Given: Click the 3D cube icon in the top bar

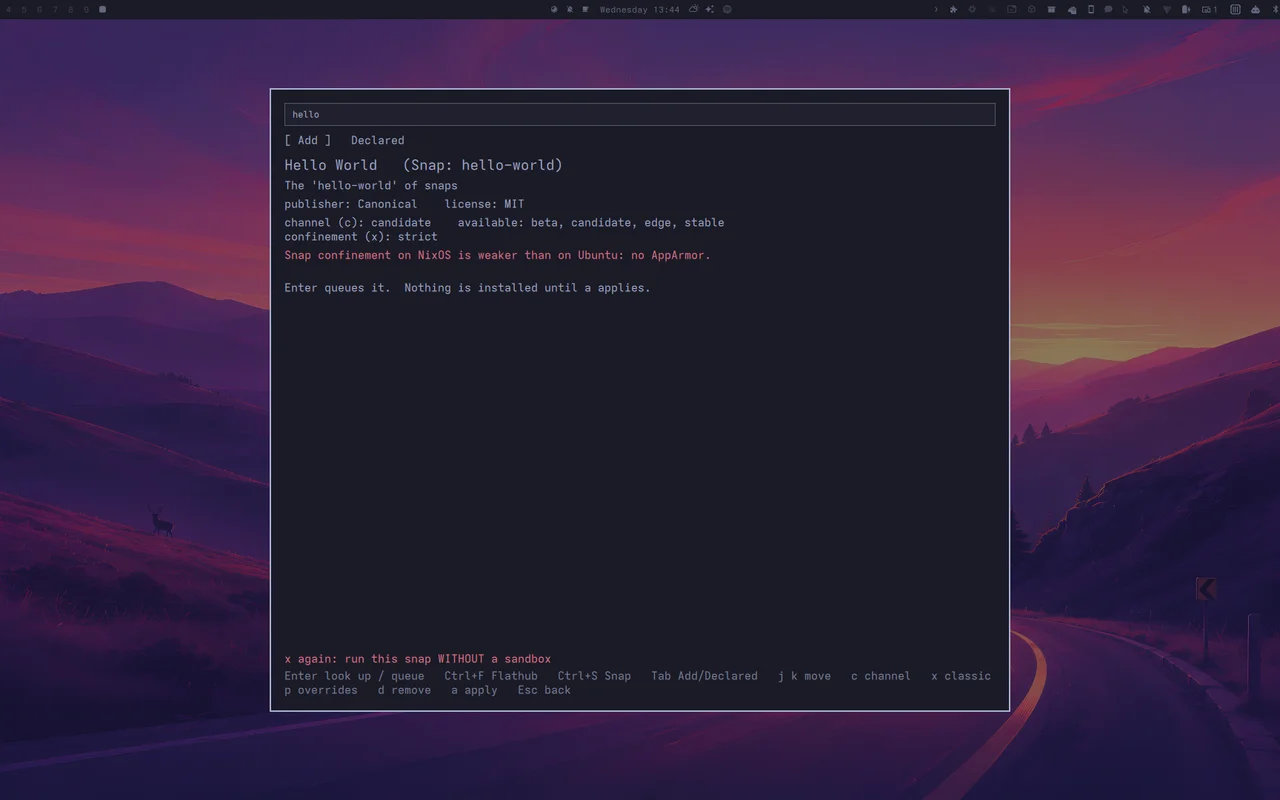Looking at the screenshot, I should 1031,9.
